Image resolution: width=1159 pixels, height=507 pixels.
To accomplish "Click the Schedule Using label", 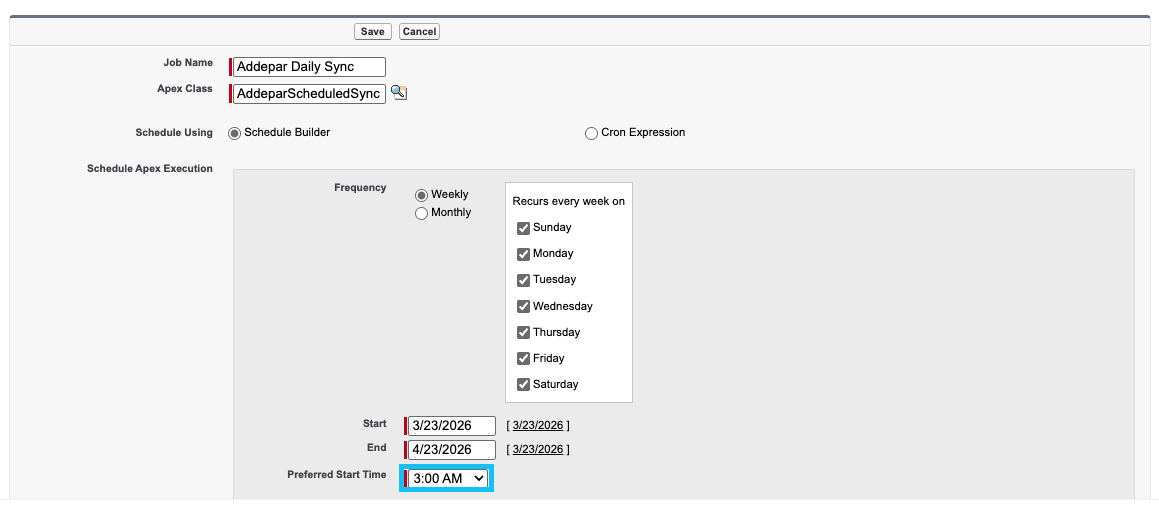I will click(x=174, y=133).
